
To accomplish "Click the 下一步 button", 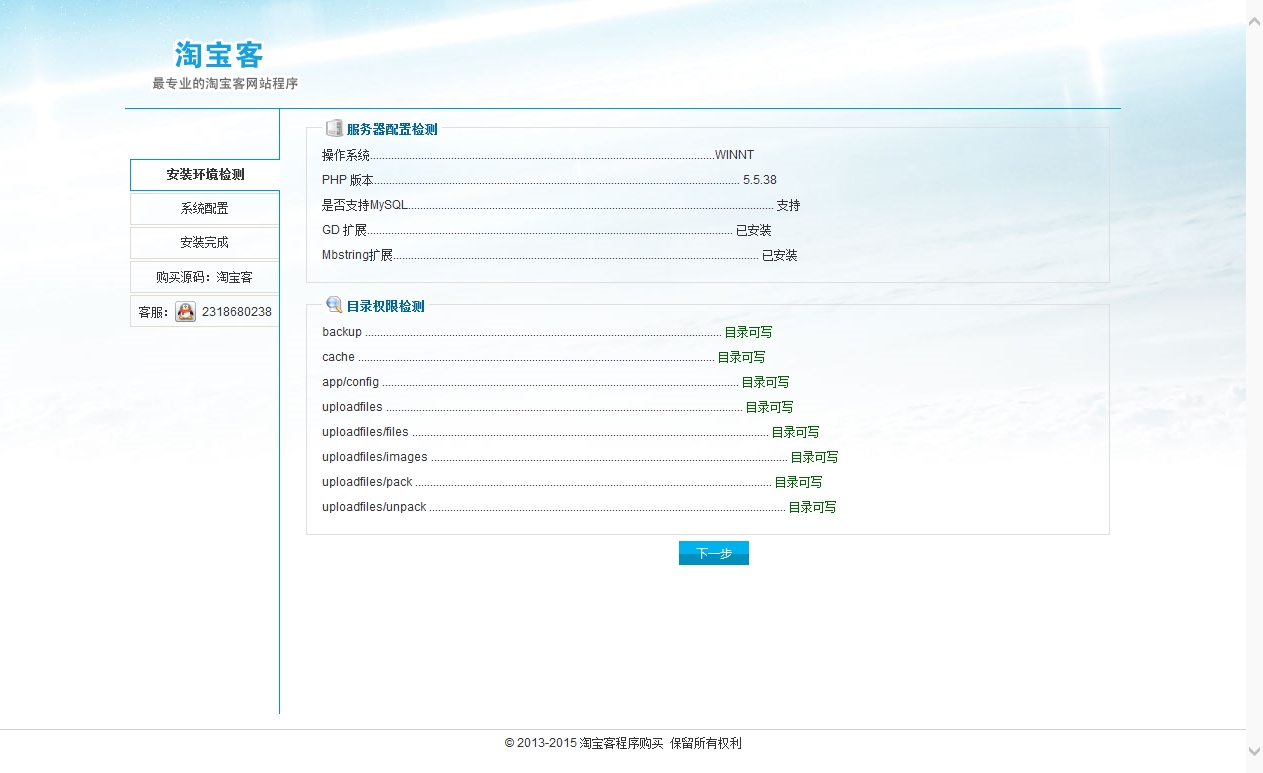I will point(714,553).
